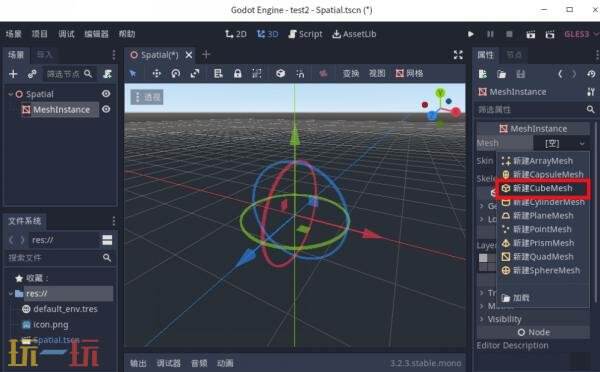Instance a child scene with the link icon

(x=32, y=74)
